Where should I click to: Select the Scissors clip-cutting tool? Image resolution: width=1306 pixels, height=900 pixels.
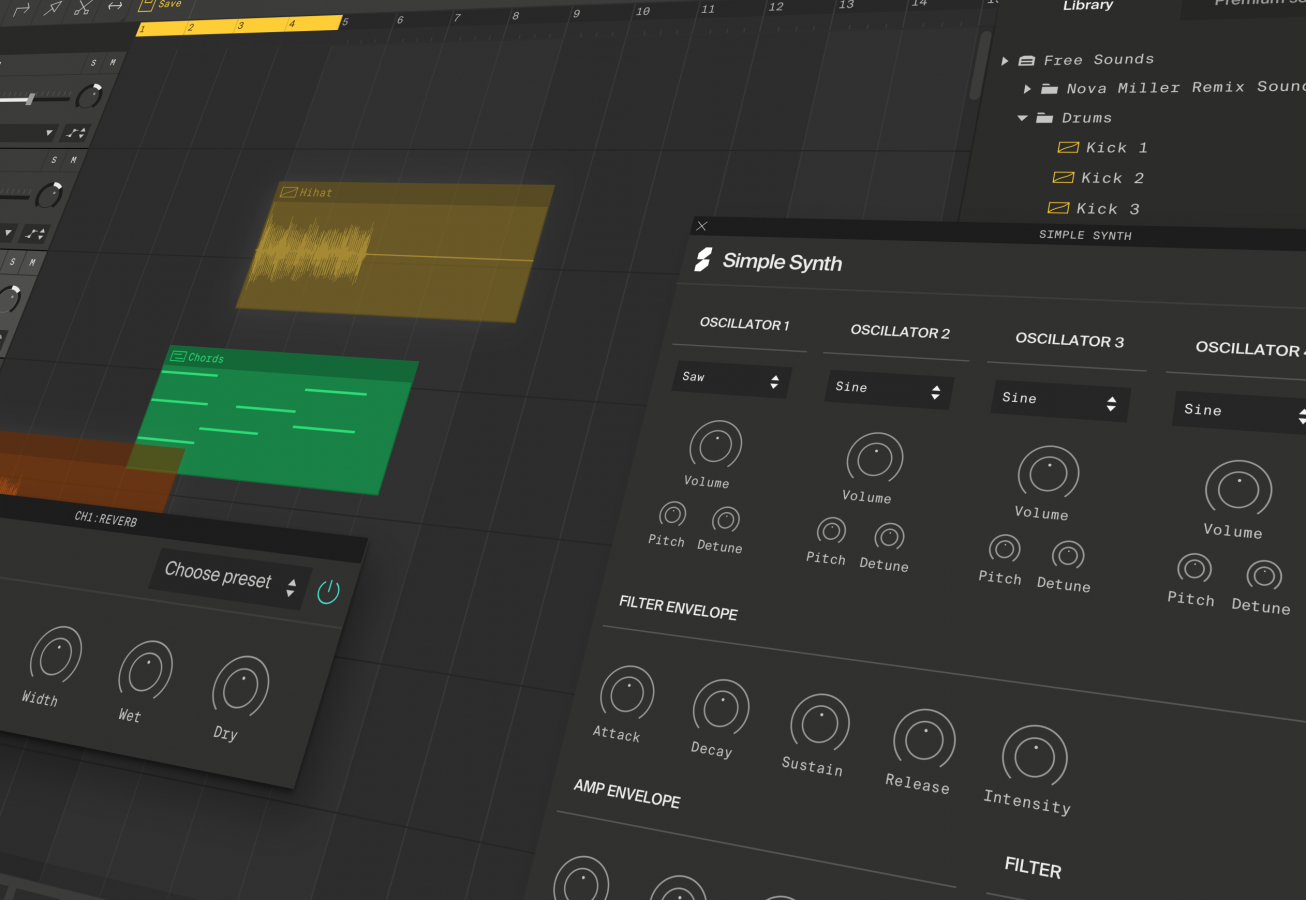(83, 8)
